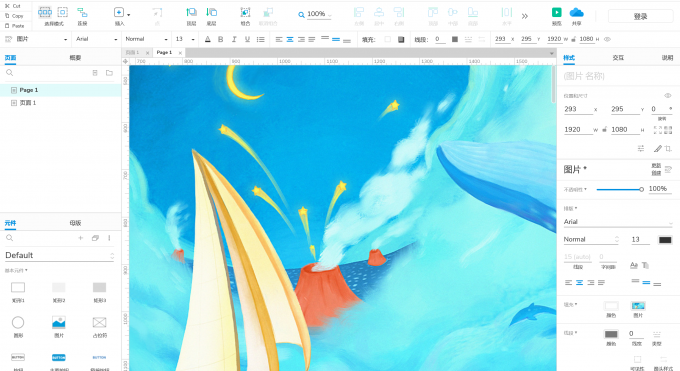The height and width of the screenshot is (371, 680).
Task: Open the canvas tab list dropdown arrow
Action: click(552, 53)
